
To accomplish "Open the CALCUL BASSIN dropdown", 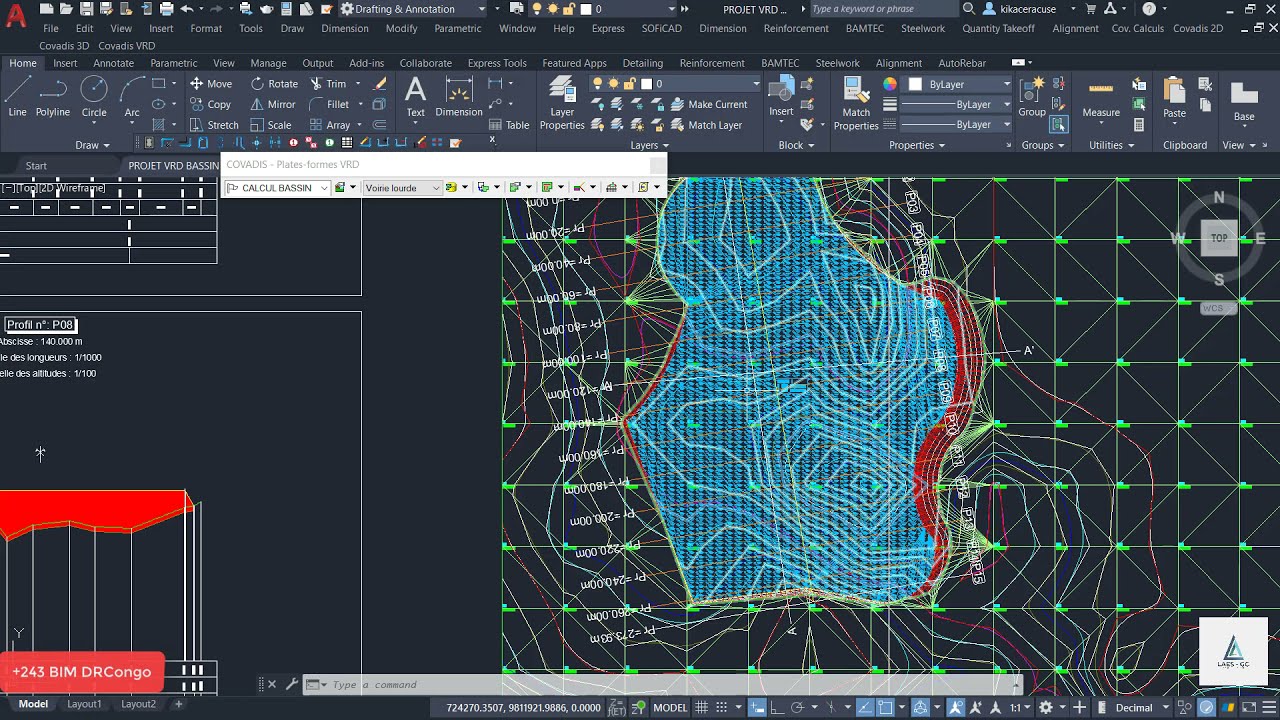I will tap(277, 188).
